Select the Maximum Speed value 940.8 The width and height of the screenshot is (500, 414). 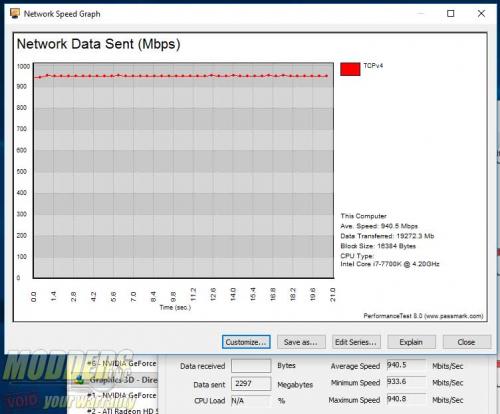406,399
